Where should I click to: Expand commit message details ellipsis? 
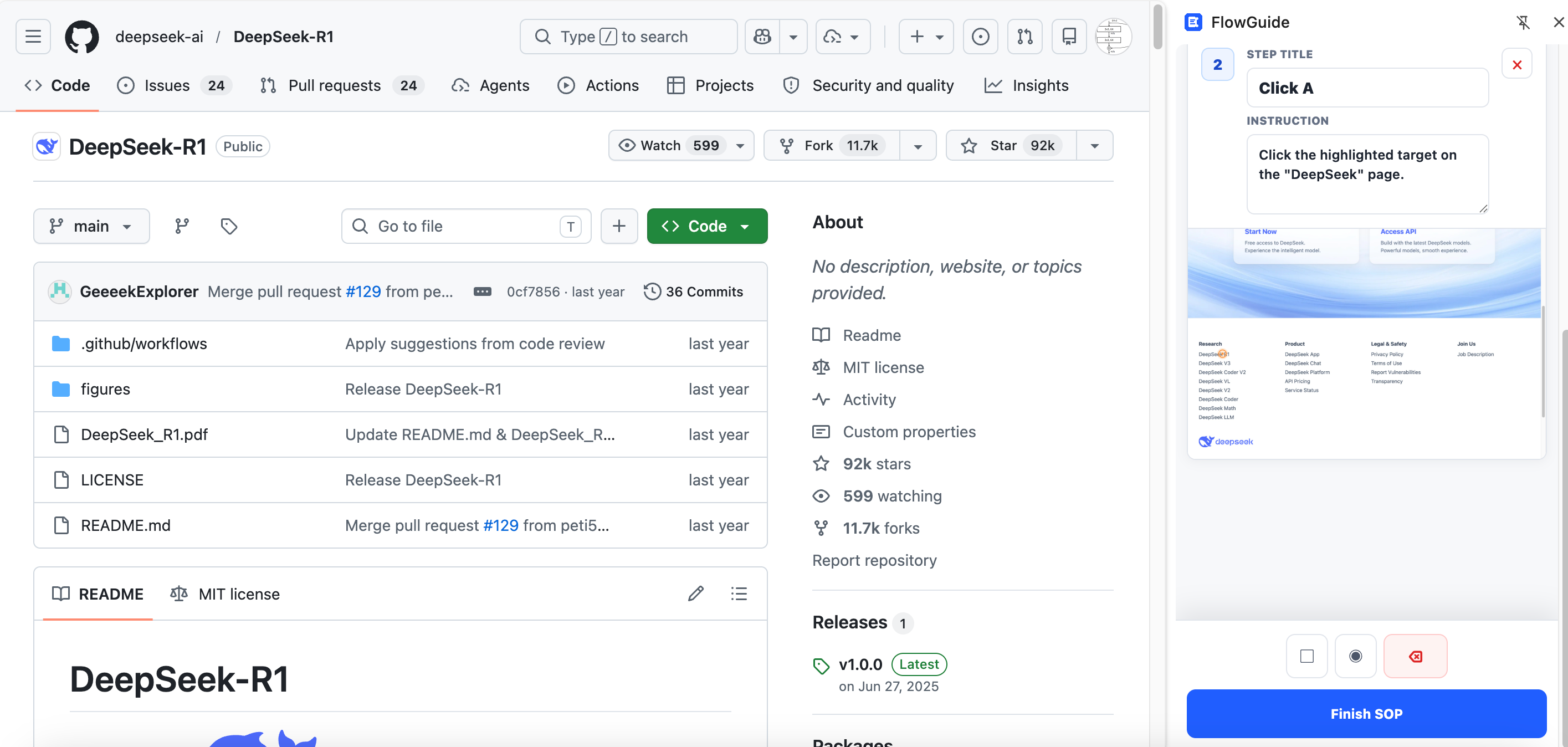pos(482,291)
